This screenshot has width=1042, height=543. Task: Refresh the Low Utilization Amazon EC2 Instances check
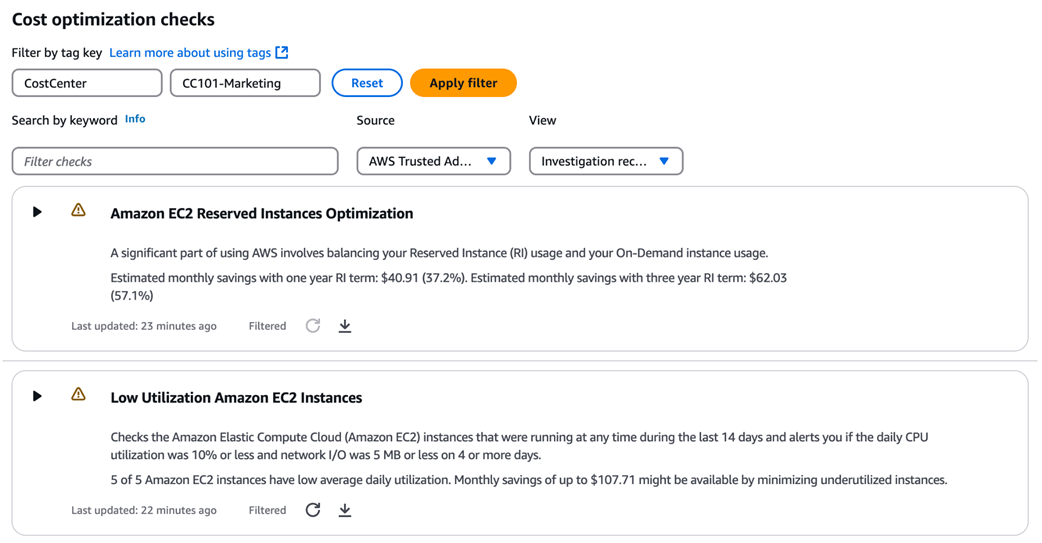click(x=313, y=510)
